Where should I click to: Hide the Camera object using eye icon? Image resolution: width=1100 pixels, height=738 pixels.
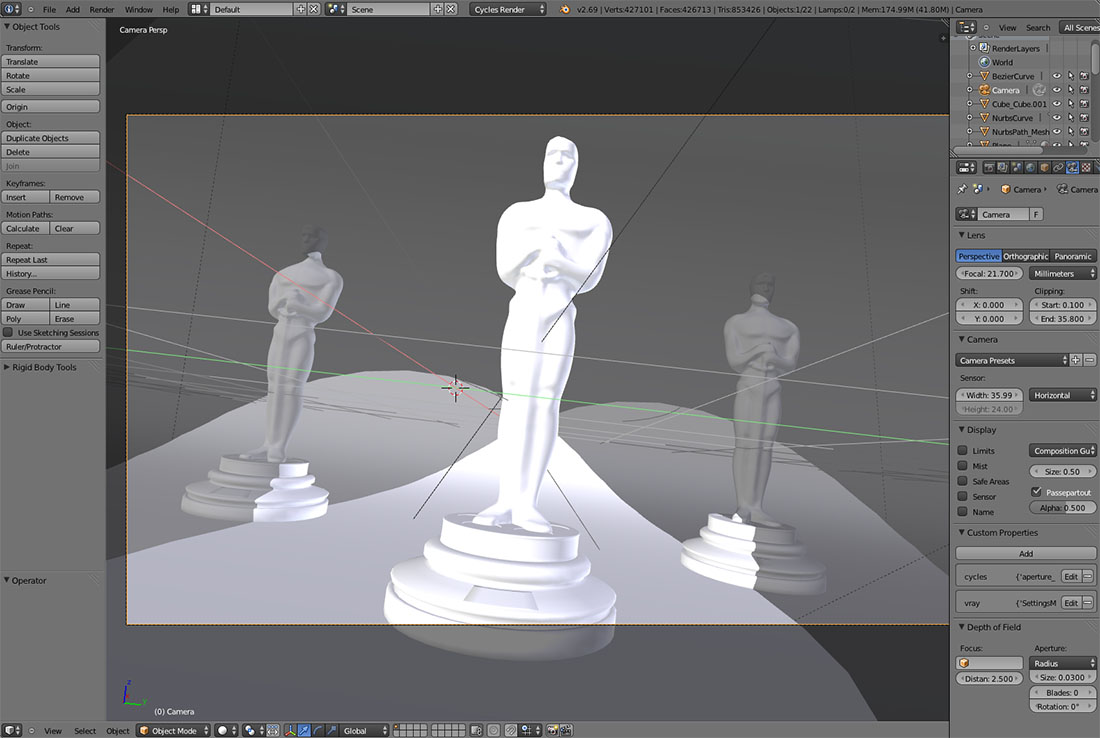pyautogui.click(x=1057, y=90)
